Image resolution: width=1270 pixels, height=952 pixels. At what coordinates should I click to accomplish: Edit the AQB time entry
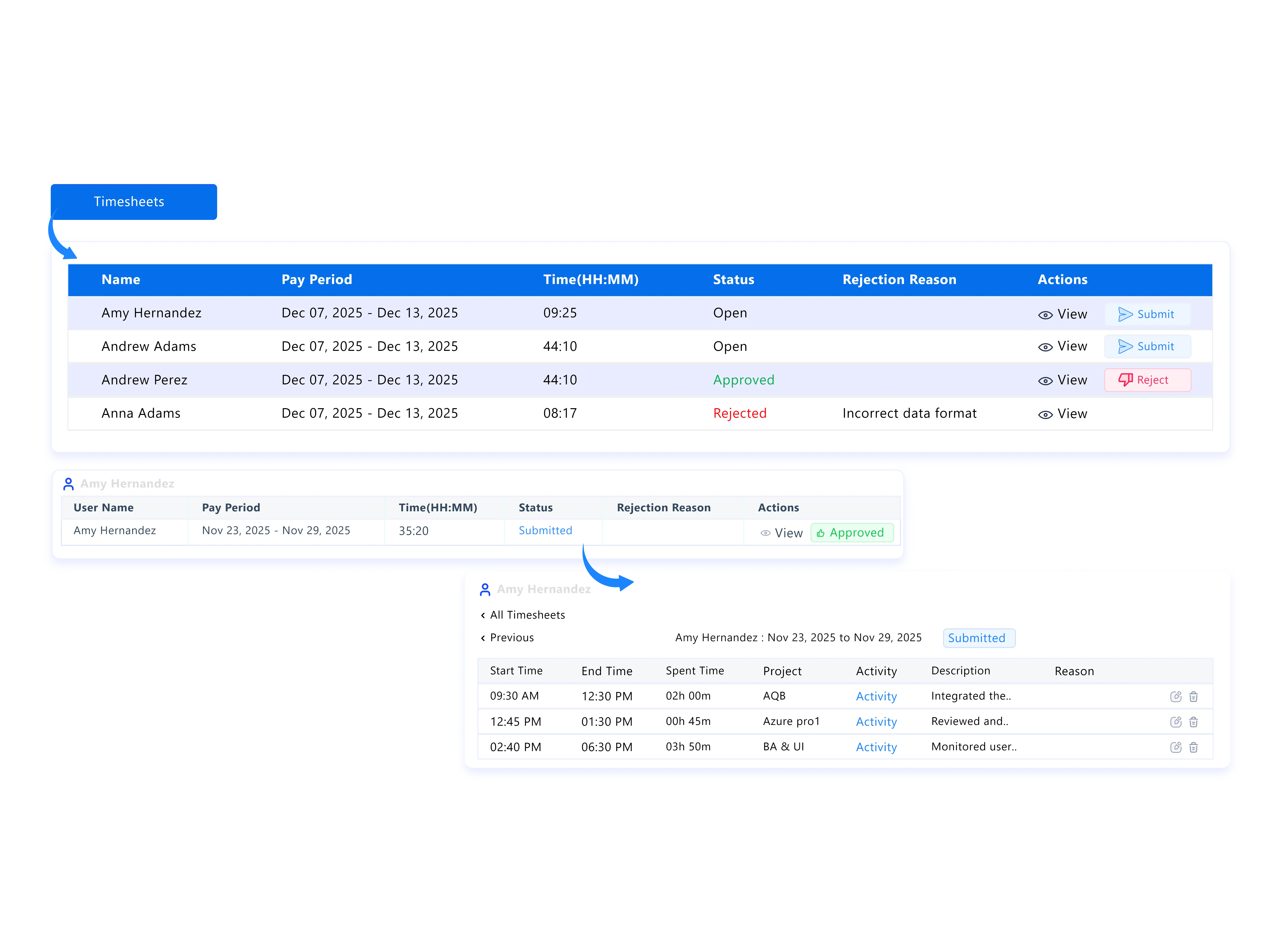point(1175,696)
